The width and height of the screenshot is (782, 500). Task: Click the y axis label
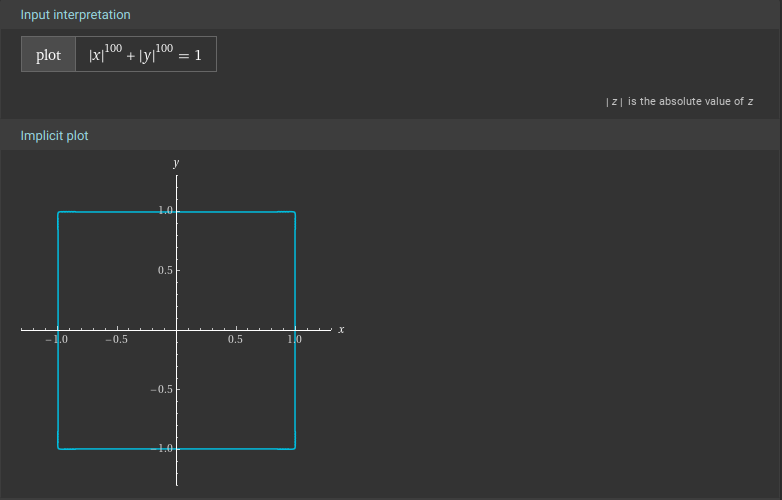(176, 163)
